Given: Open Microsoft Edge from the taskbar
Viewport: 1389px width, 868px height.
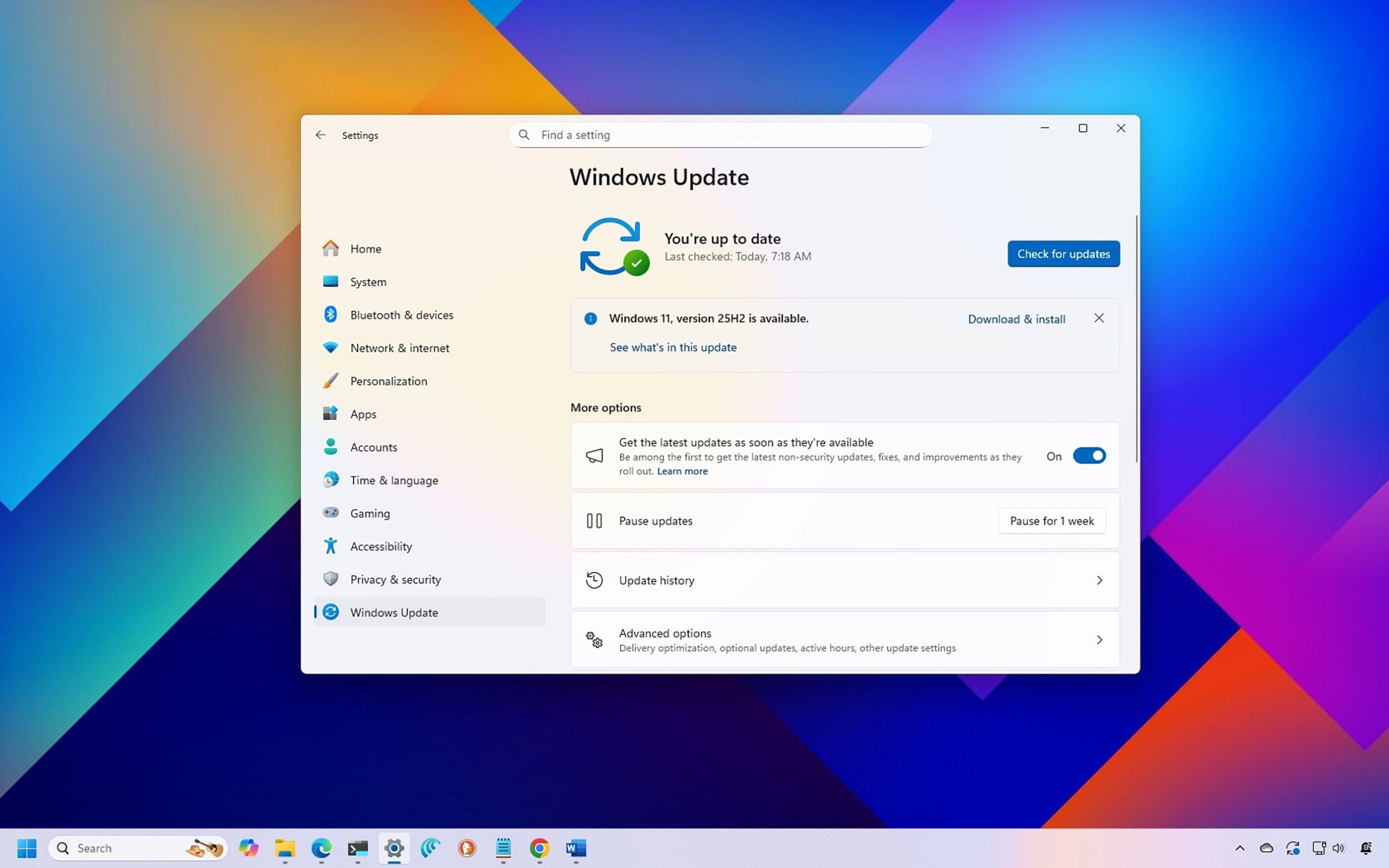Looking at the screenshot, I should 321,848.
